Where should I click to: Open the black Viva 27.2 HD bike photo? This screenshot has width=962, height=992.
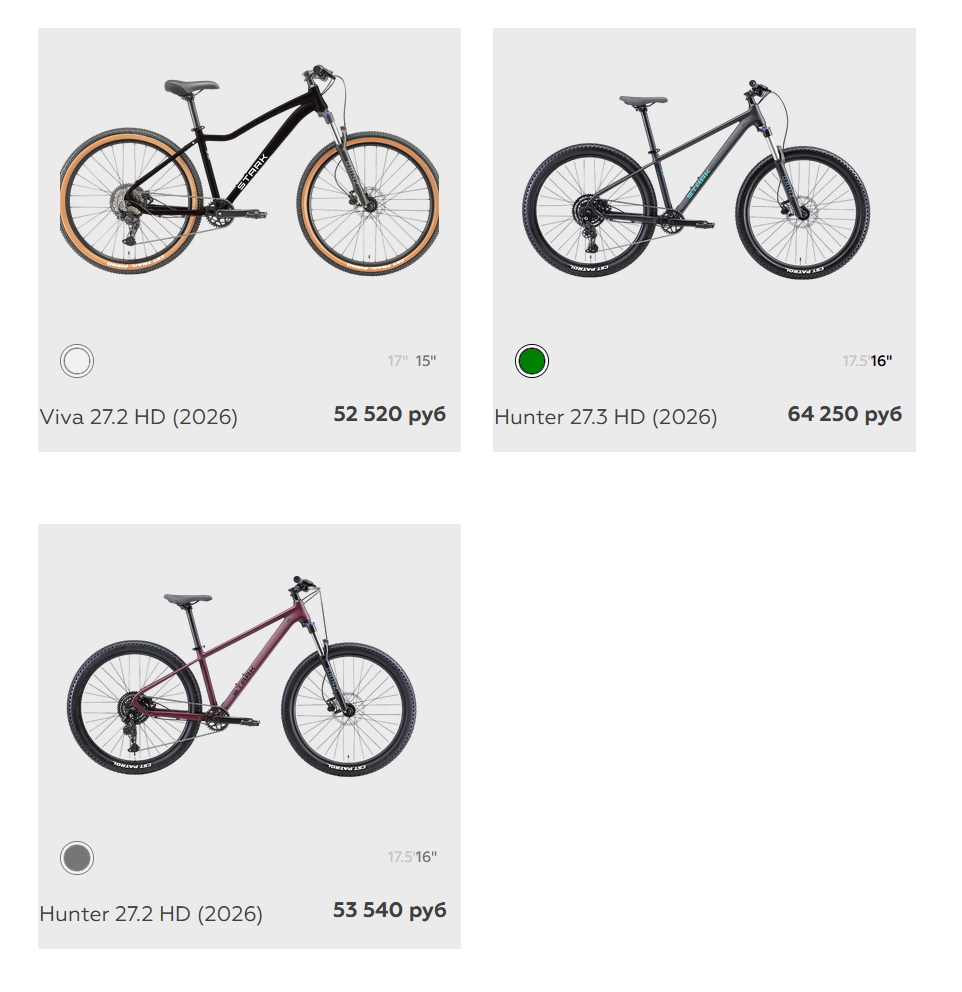[x=249, y=169]
